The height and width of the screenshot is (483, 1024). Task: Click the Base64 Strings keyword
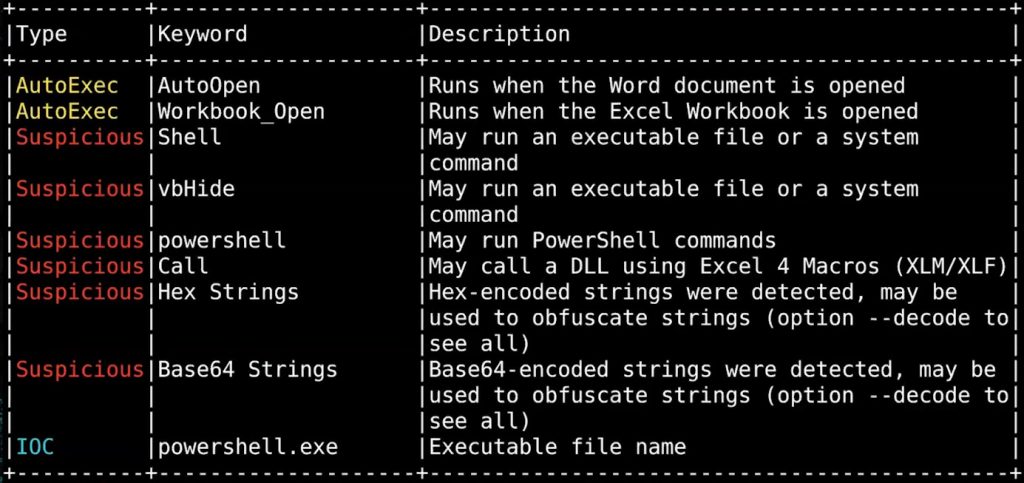tap(247, 370)
